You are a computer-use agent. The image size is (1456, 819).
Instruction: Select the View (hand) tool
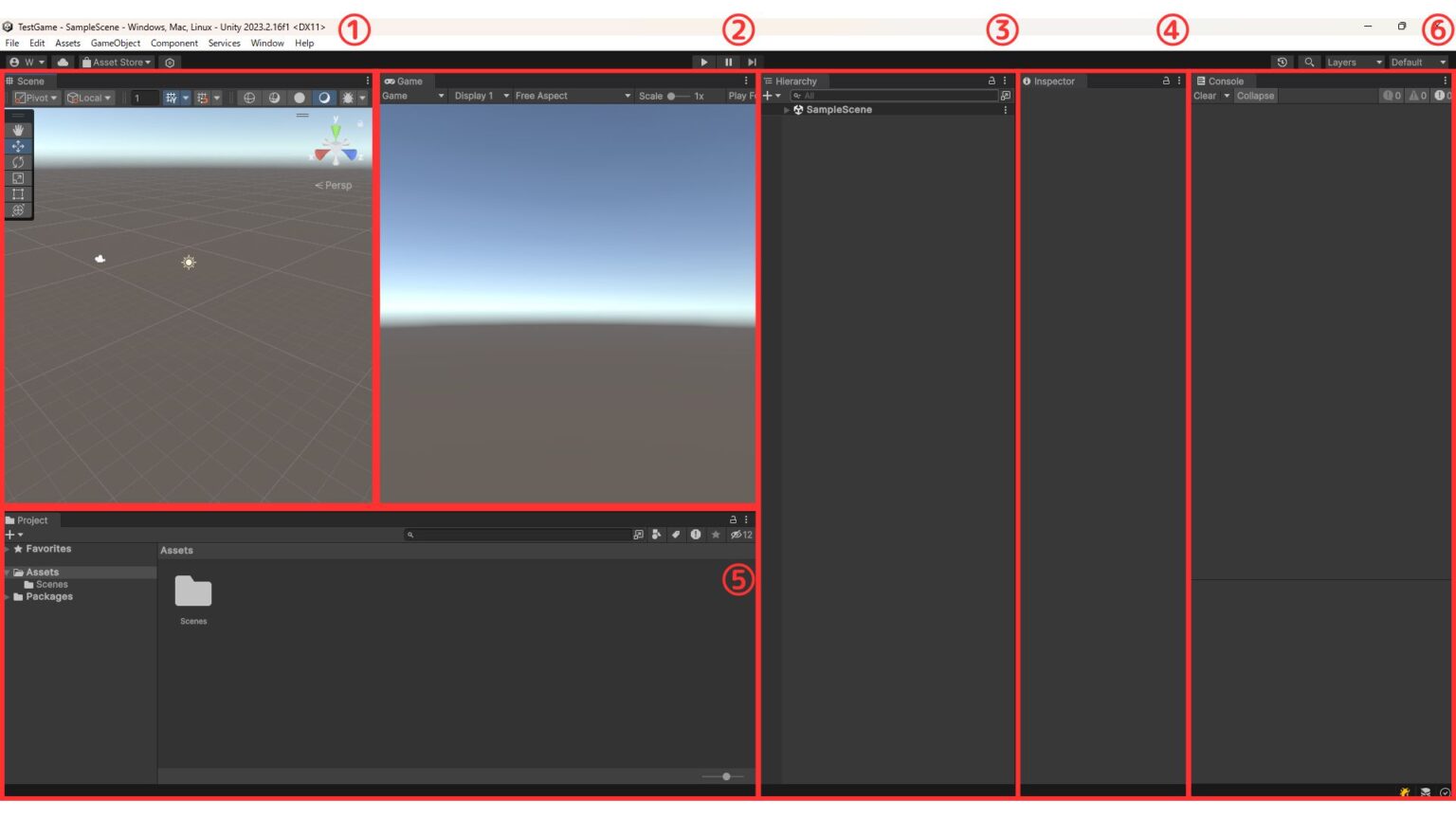coord(18,130)
